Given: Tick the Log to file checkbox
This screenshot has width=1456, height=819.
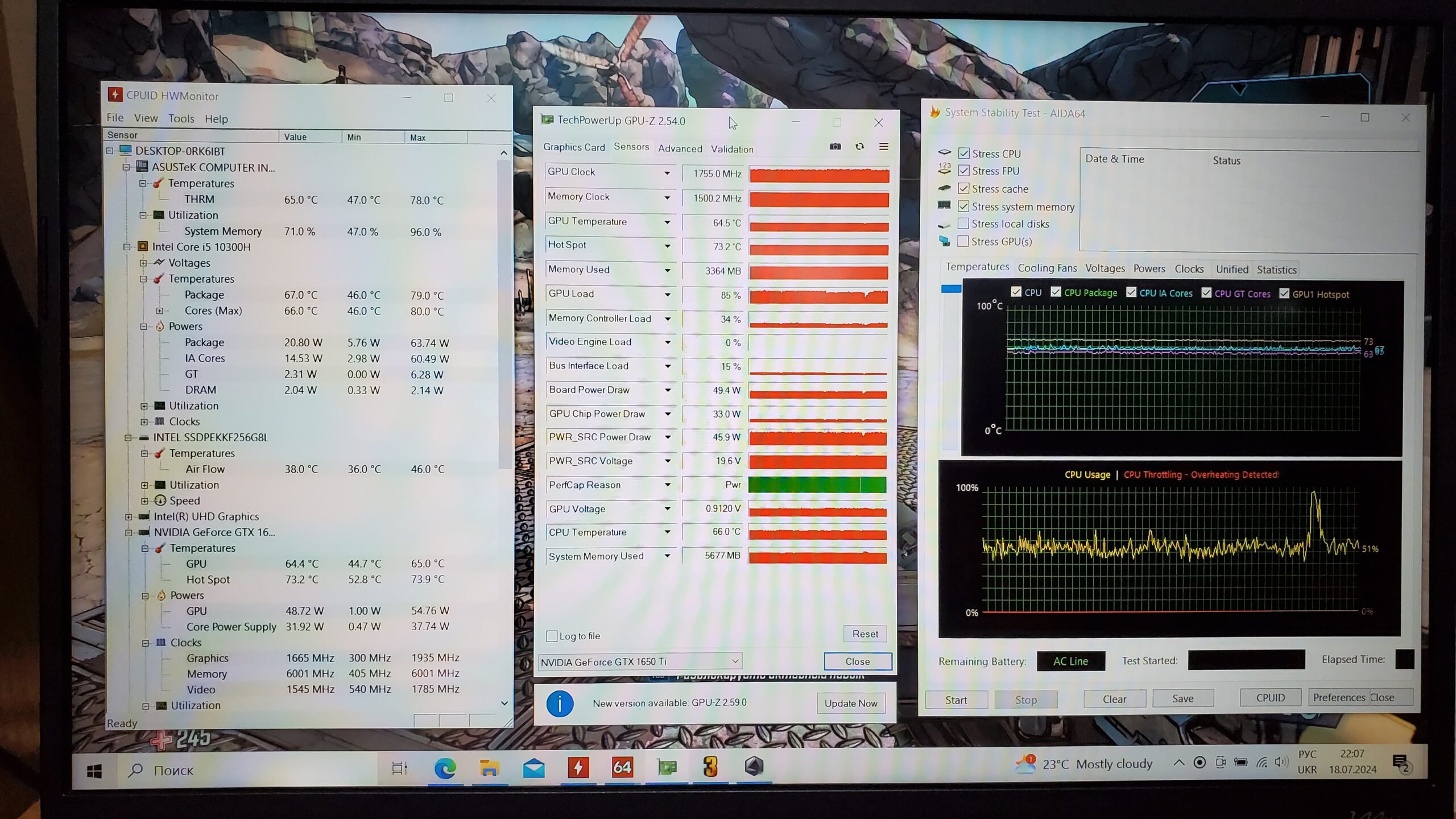Looking at the screenshot, I should point(552,636).
